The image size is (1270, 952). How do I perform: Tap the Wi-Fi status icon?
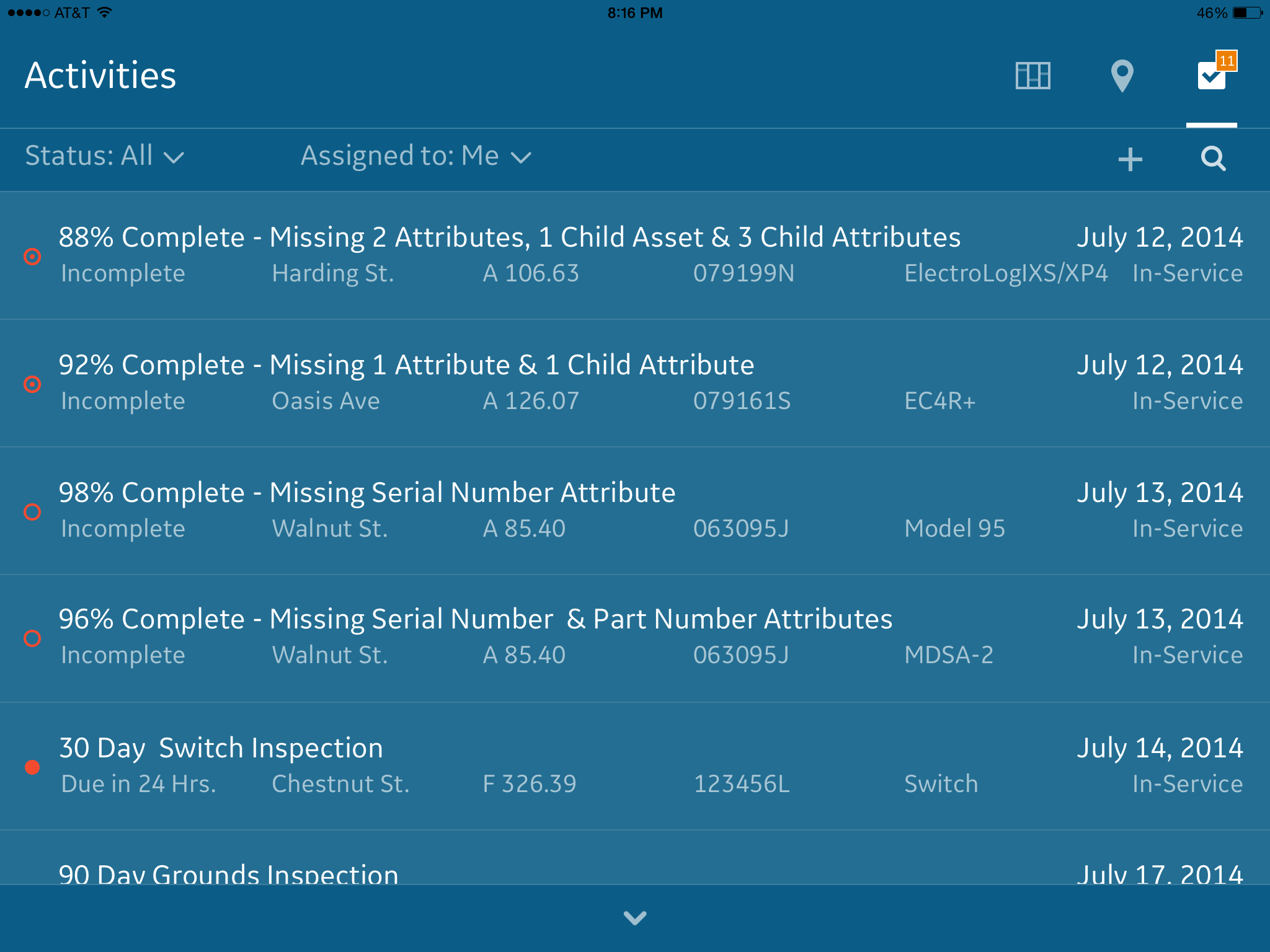click(x=105, y=12)
